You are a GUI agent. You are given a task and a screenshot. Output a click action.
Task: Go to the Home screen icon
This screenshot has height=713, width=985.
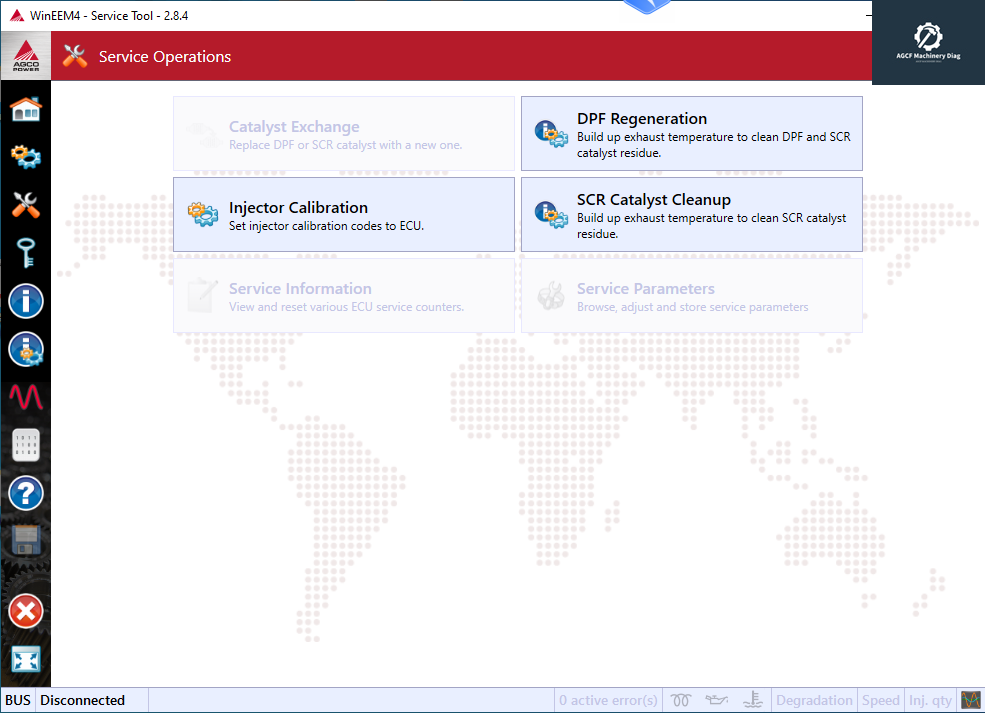coord(26,109)
